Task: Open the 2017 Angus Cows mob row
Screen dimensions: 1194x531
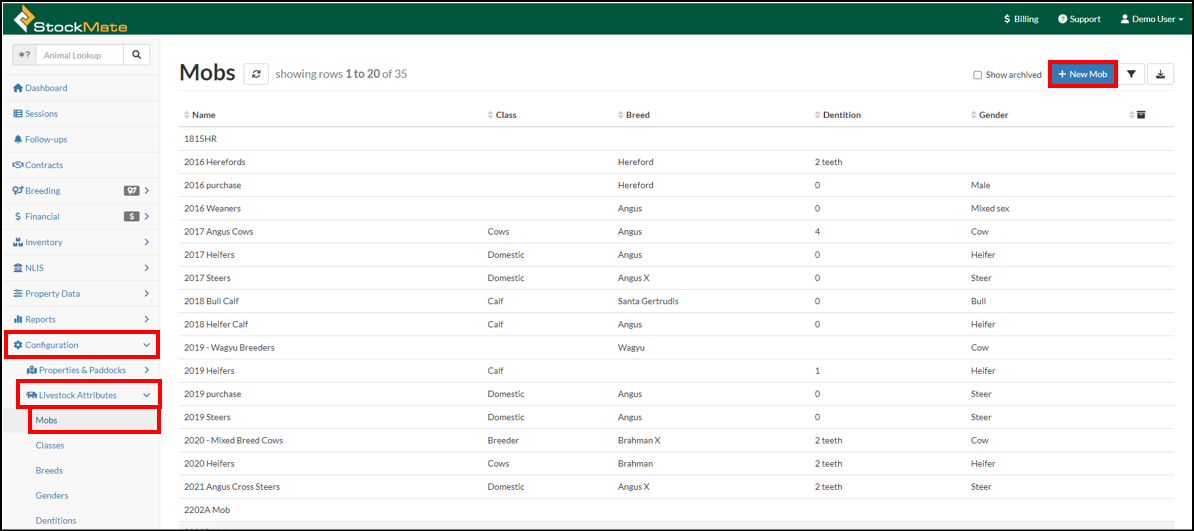Action: coord(219,231)
